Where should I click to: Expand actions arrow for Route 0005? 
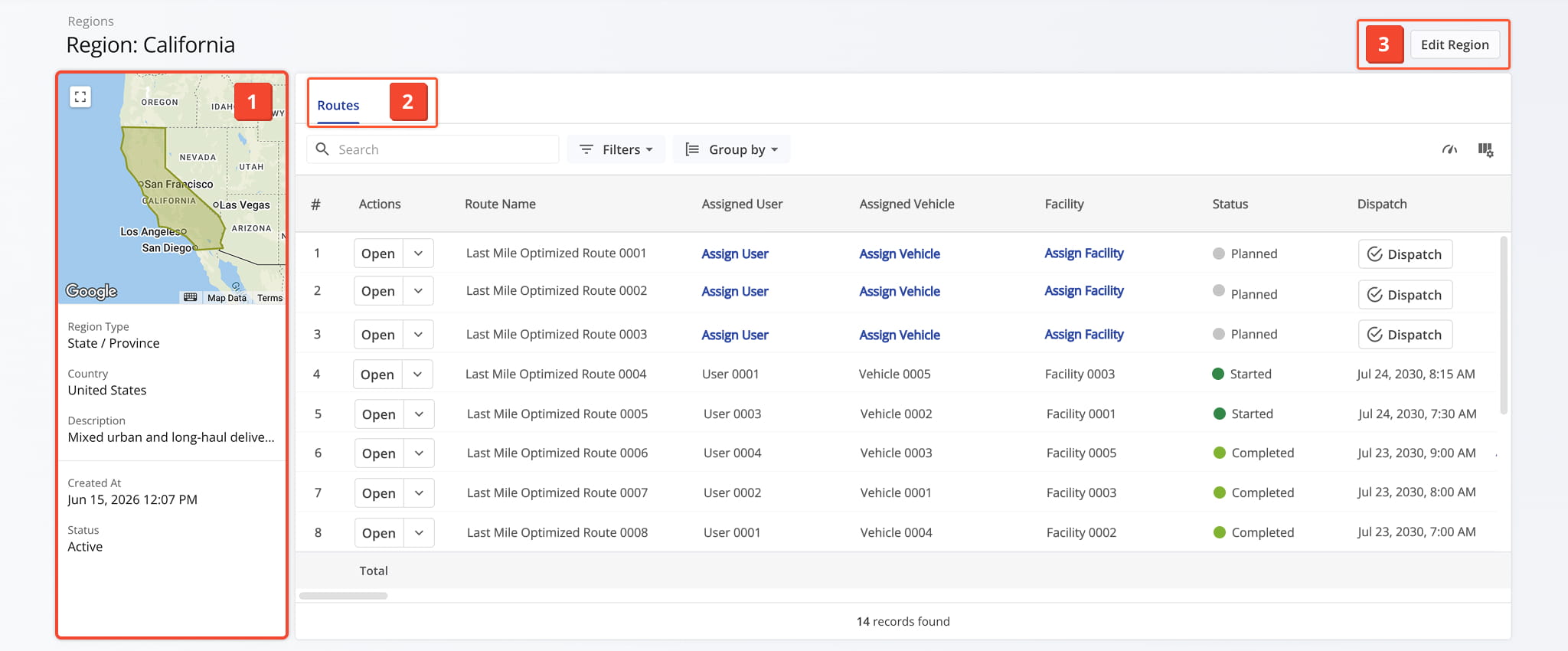[x=419, y=414]
